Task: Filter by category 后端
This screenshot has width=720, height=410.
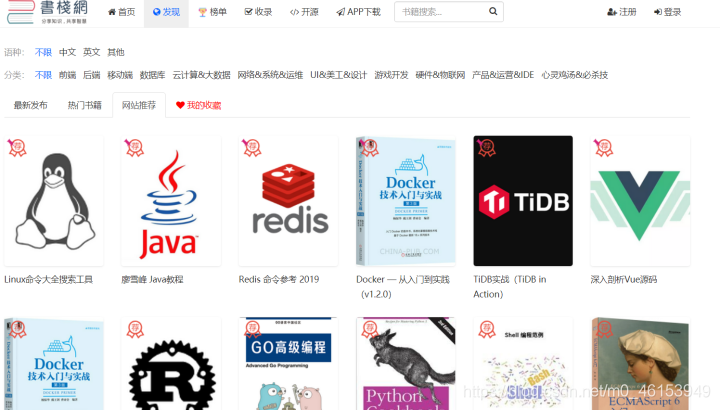Action: point(91,75)
